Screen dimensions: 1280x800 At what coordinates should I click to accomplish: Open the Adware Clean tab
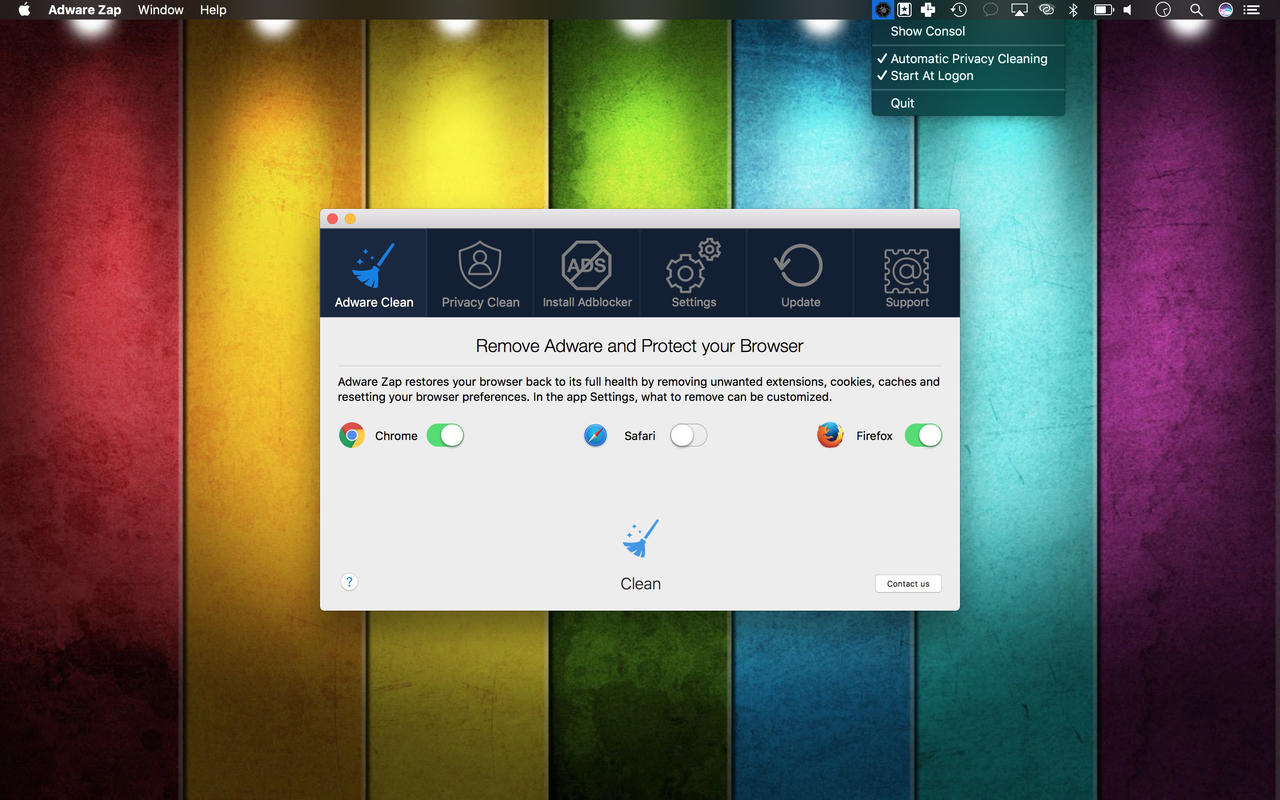coord(373,272)
